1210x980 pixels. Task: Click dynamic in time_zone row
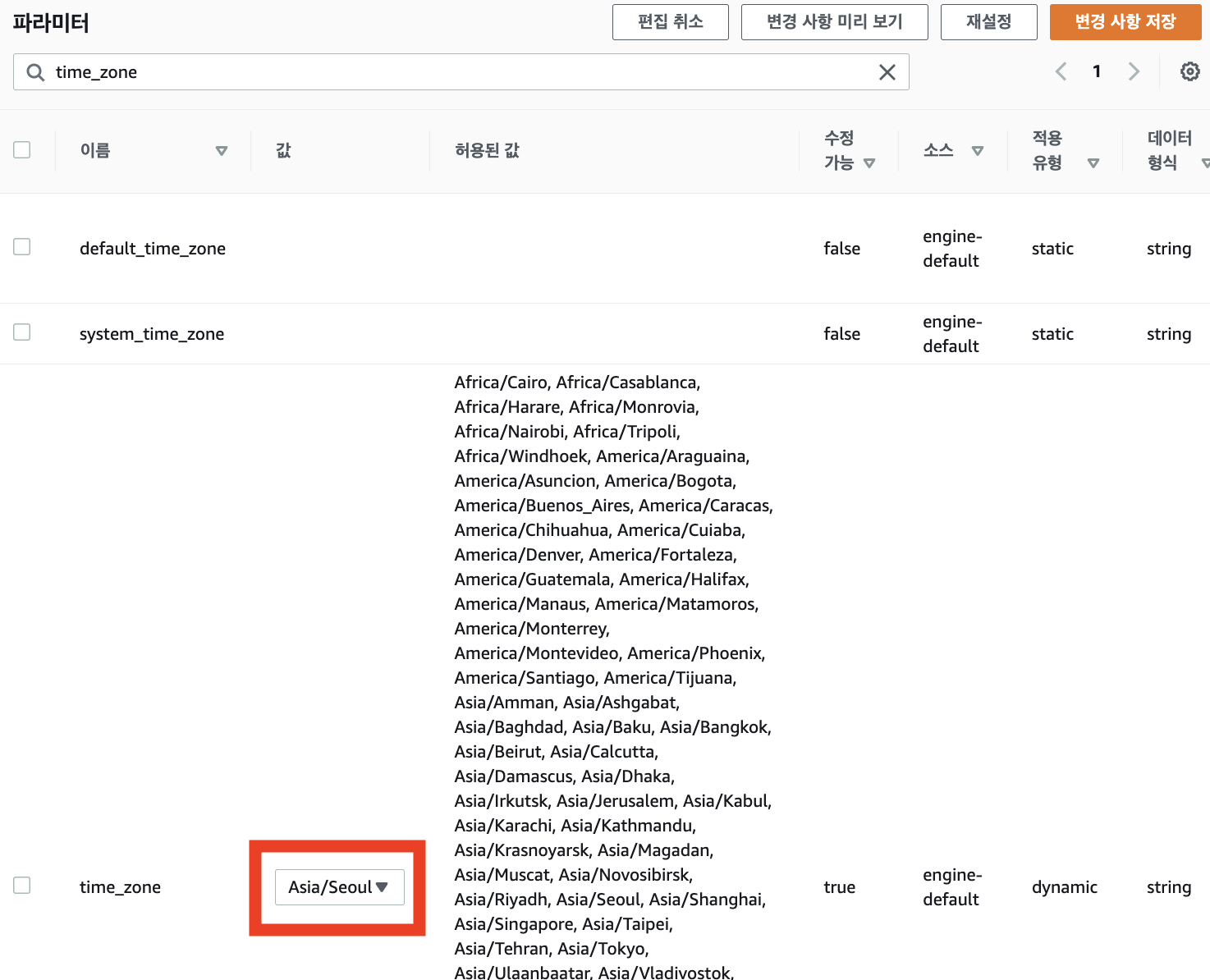point(1065,887)
